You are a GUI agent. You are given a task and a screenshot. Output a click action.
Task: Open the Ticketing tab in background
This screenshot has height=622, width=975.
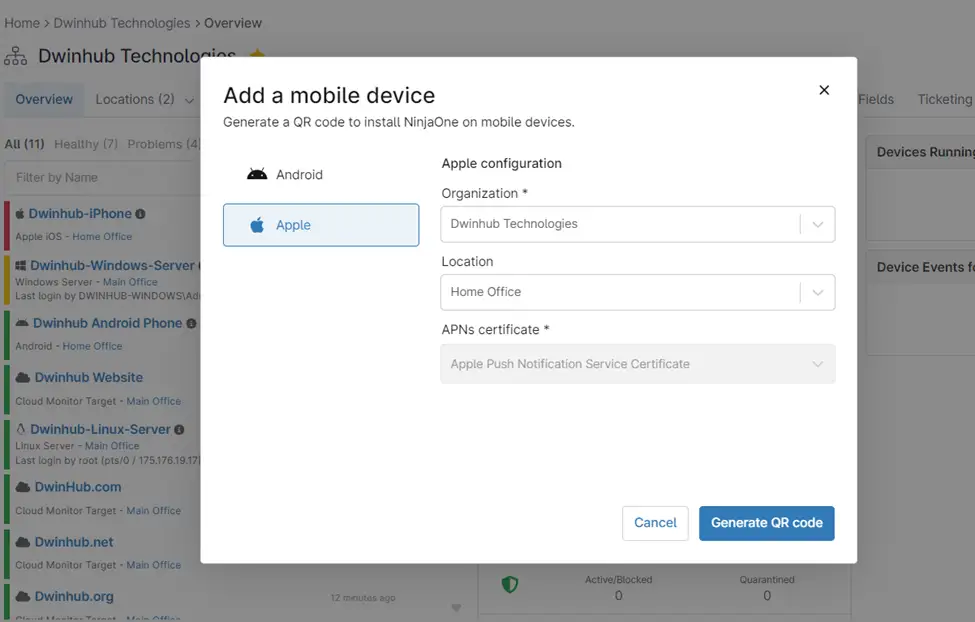(x=945, y=100)
